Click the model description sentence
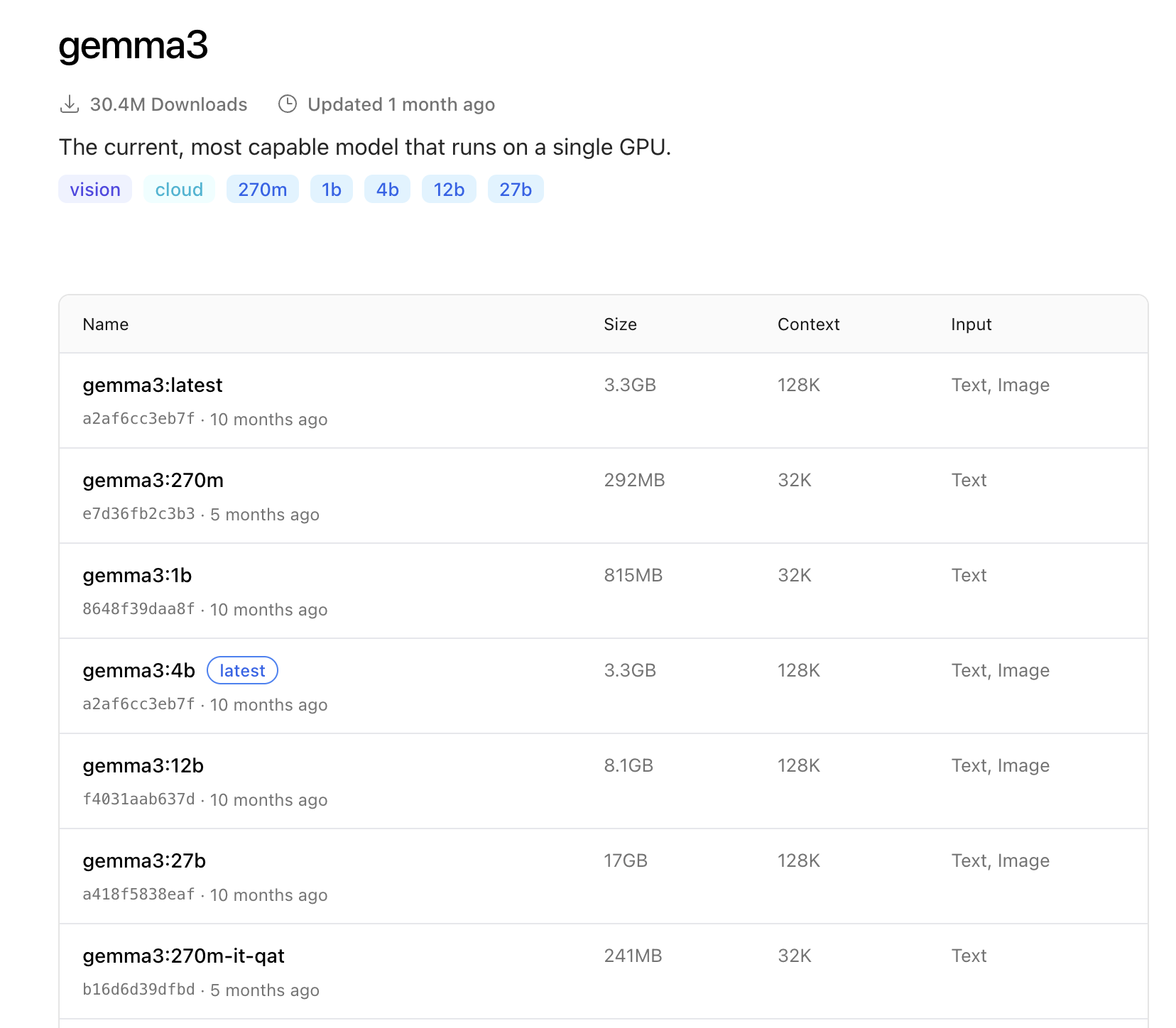This screenshot has height=1028, width=1176. tap(365, 147)
